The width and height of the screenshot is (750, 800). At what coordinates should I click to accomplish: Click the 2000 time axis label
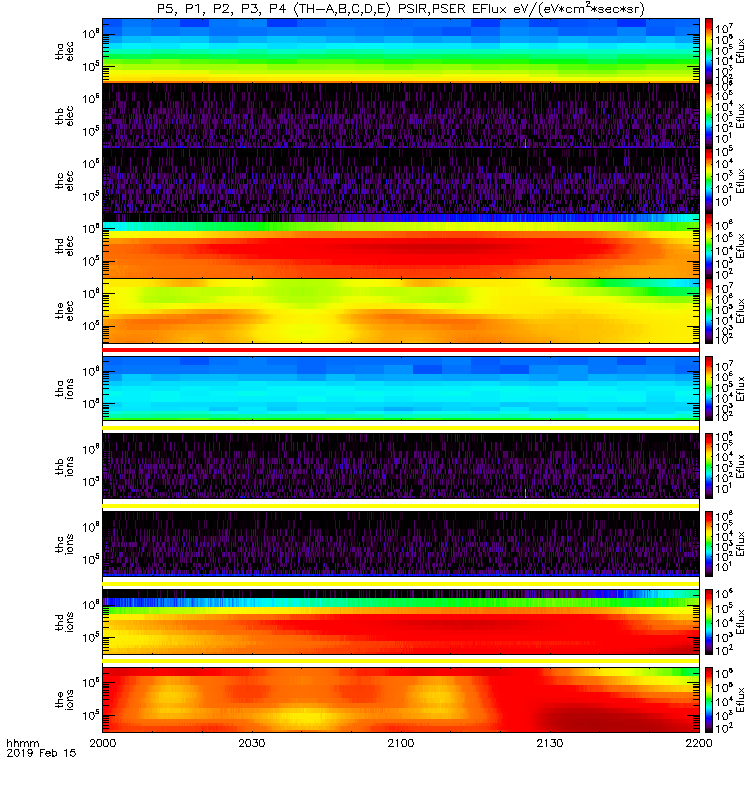click(103, 743)
